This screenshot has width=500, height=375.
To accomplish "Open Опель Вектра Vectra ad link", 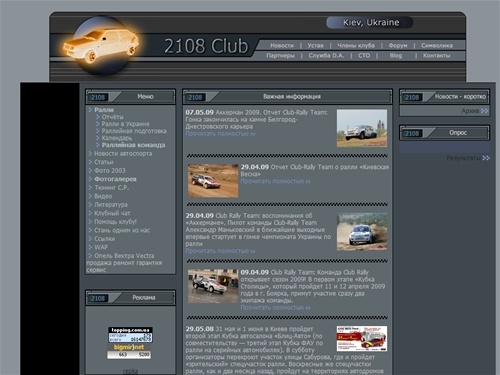I will point(124,263).
